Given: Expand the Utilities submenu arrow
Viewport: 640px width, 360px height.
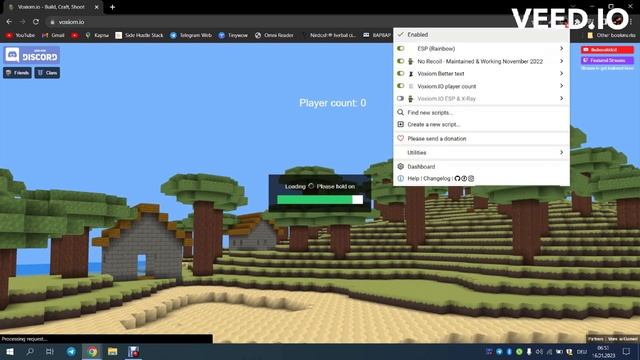Looking at the screenshot, I should pyautogui.click(x=562, y=153).
